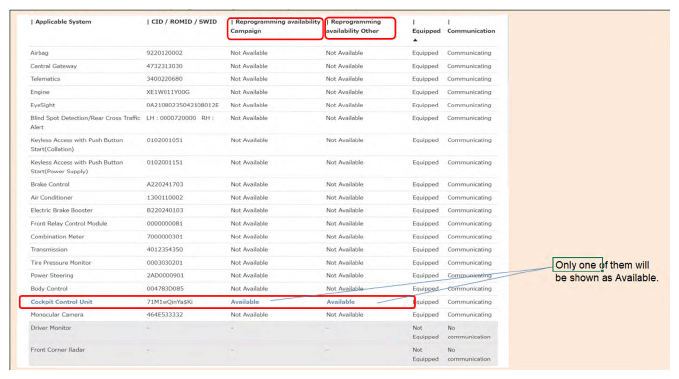Click Communicating status in Airbag row
This screenshot has width=679, height=379.
pos(469,53)
